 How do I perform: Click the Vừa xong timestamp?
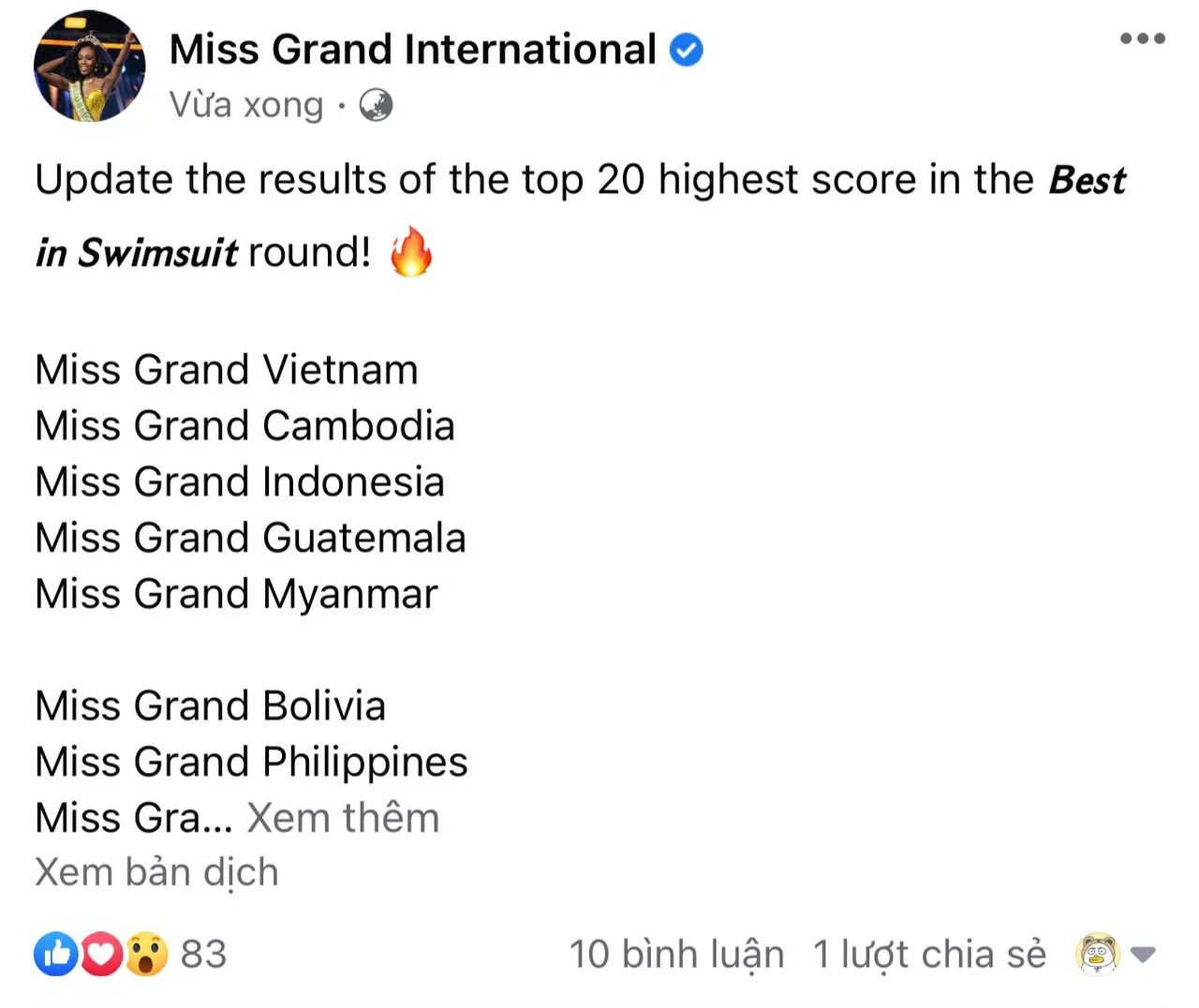246,105
